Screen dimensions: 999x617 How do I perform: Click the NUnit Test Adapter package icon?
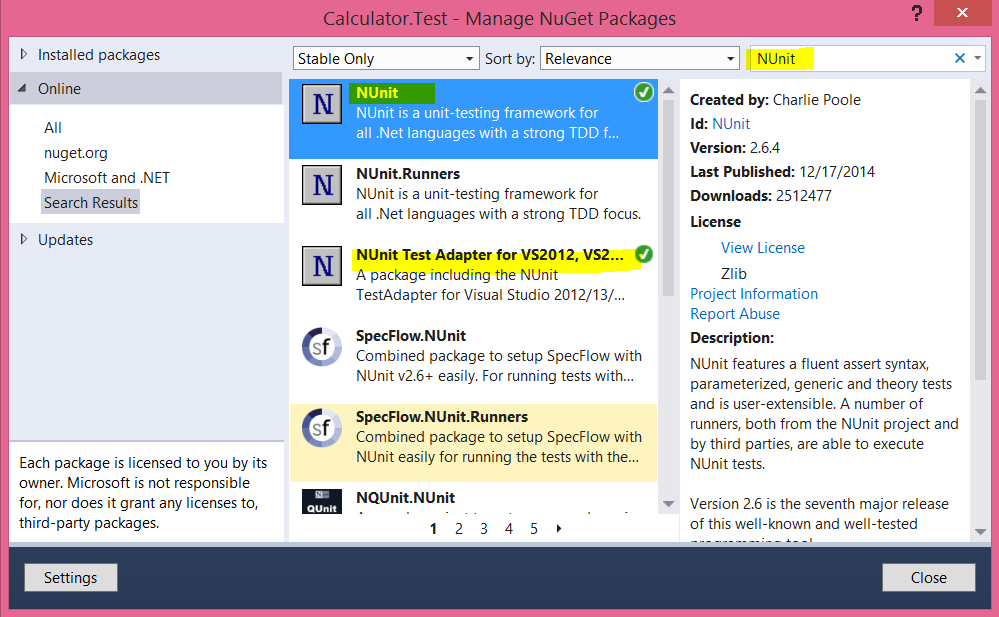click(x=322, y=266)
